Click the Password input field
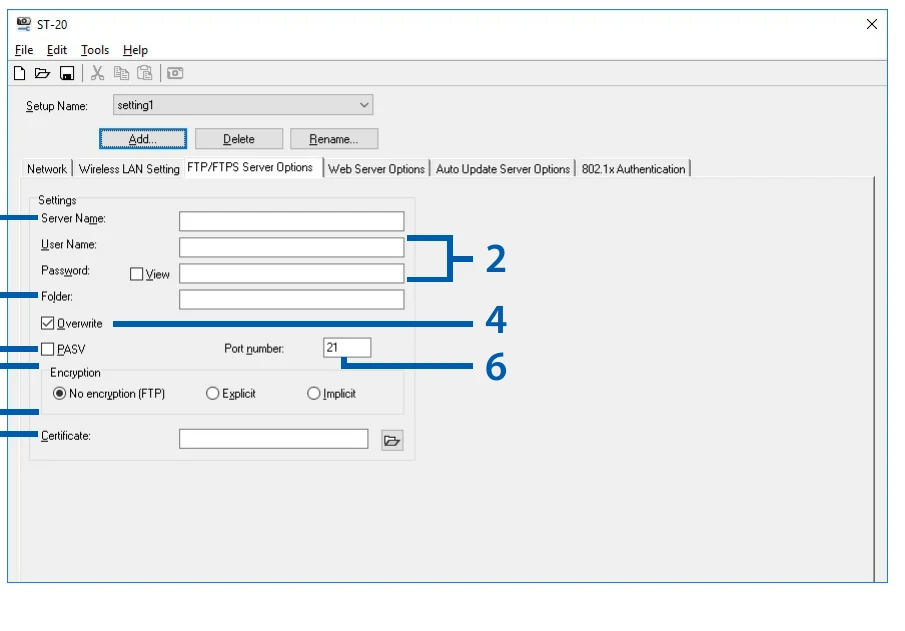Viewport: 905px width, 631px height. click(x=291, y=273)
